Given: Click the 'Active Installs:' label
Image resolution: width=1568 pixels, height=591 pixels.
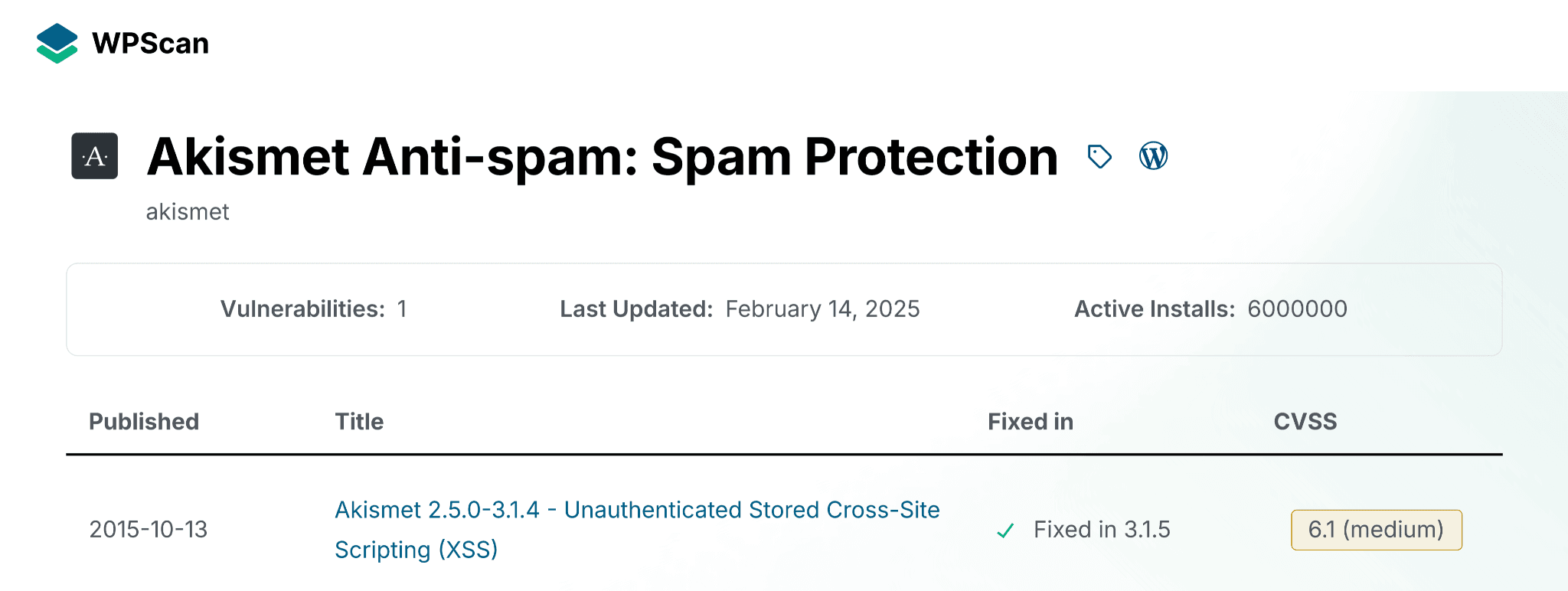Looking at the screenshot, I should click(1155, 309).
